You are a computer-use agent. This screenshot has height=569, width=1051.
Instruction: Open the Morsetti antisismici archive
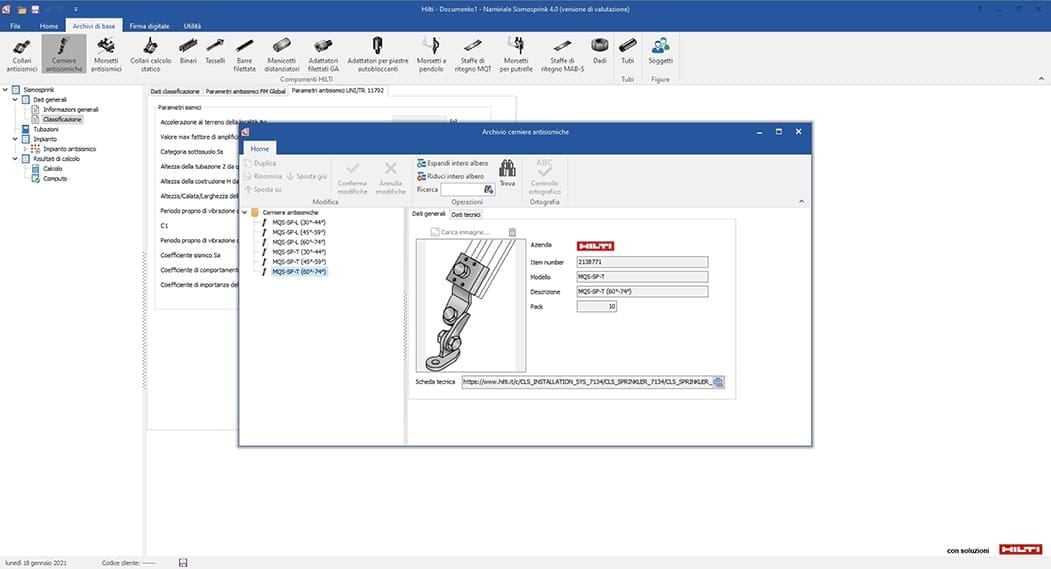pos(106,54)
